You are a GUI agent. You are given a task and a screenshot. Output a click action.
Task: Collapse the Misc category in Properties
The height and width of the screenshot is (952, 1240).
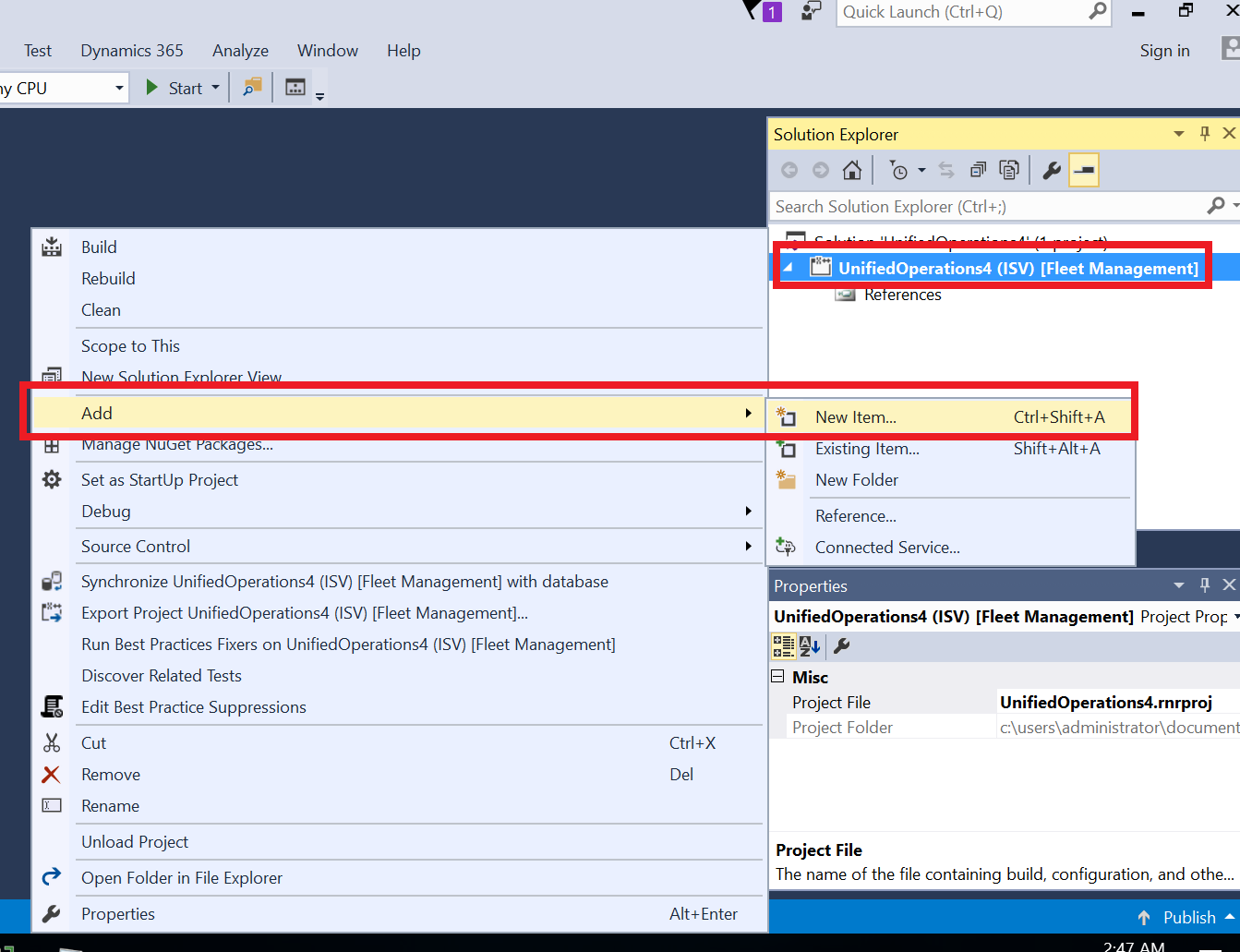click(x=777, y=677)
